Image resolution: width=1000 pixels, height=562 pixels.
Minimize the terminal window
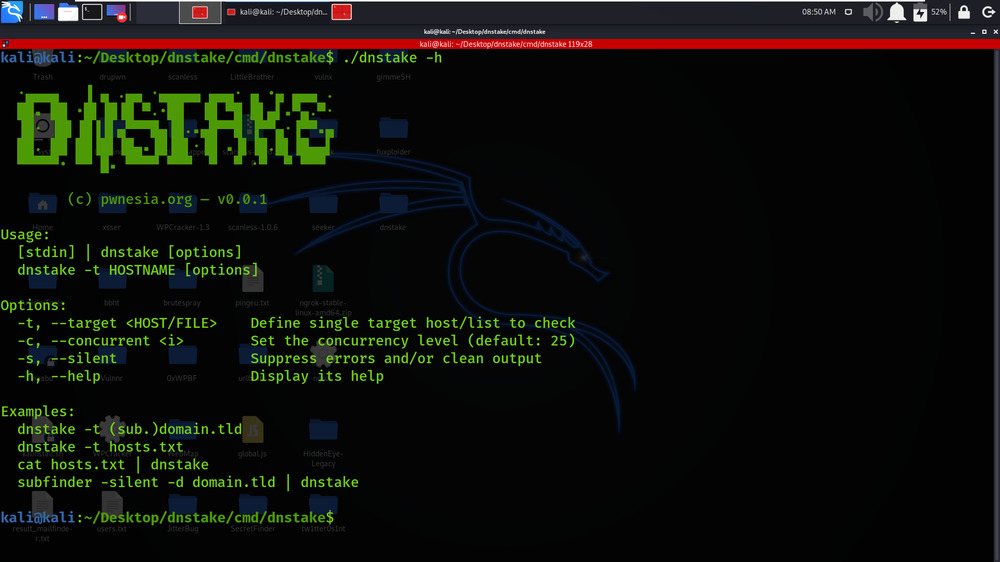973,32
